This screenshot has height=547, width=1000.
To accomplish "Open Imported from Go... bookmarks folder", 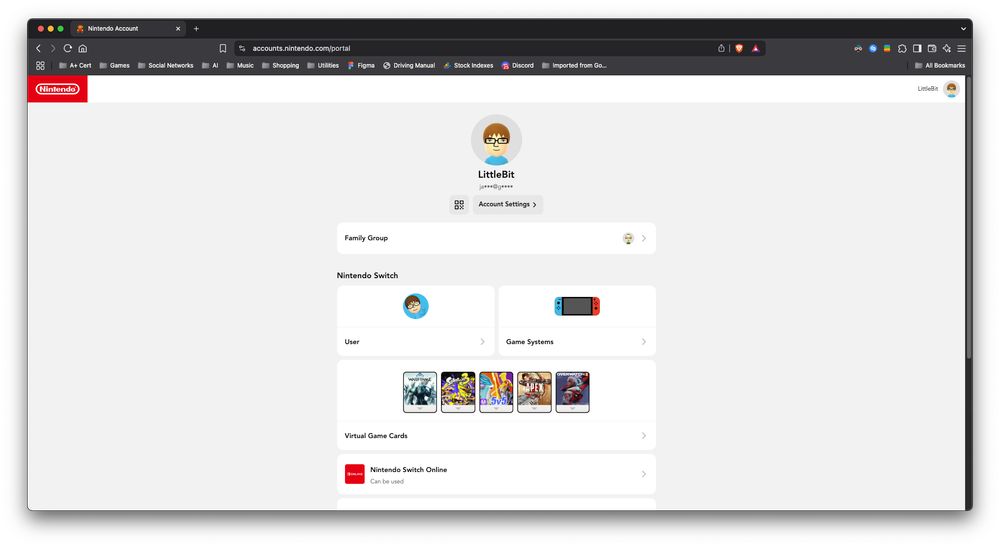I will click(574, 66).
